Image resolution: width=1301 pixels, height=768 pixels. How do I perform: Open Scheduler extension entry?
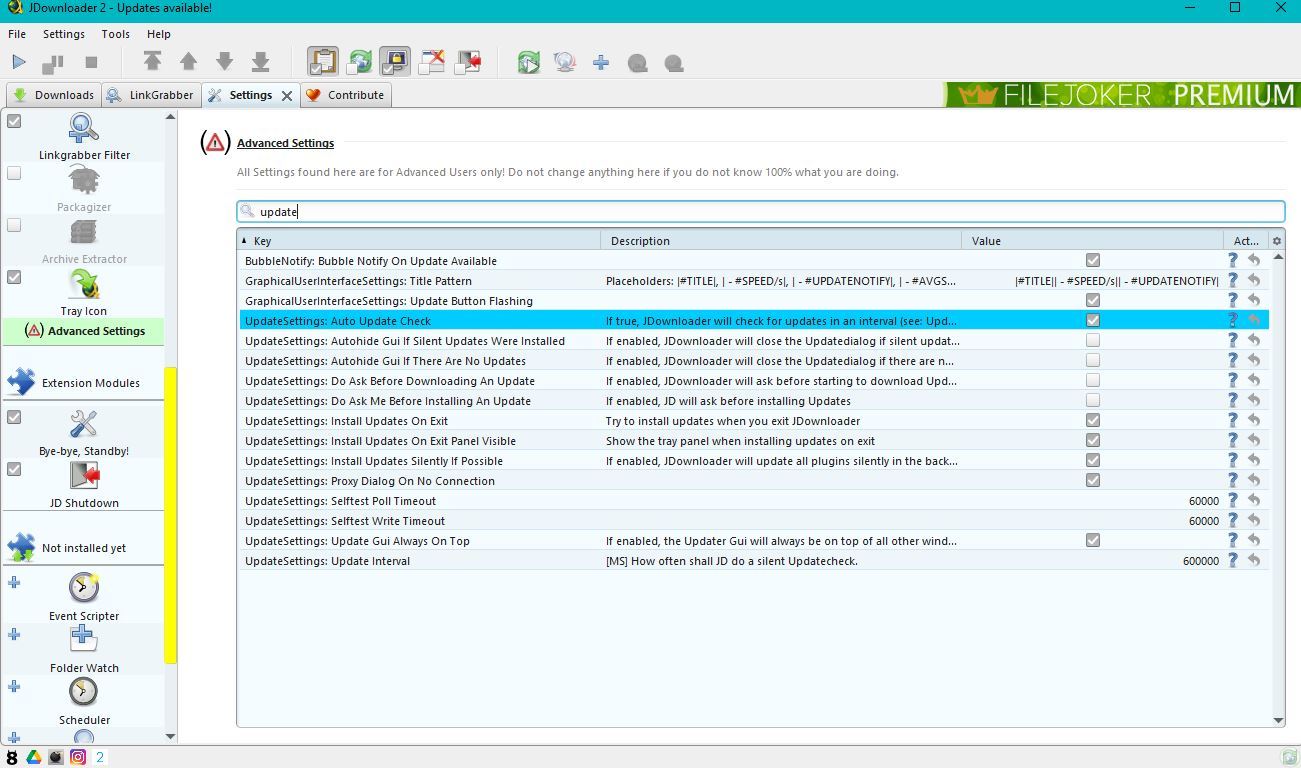pyautogui.click(x=84, y=701)
